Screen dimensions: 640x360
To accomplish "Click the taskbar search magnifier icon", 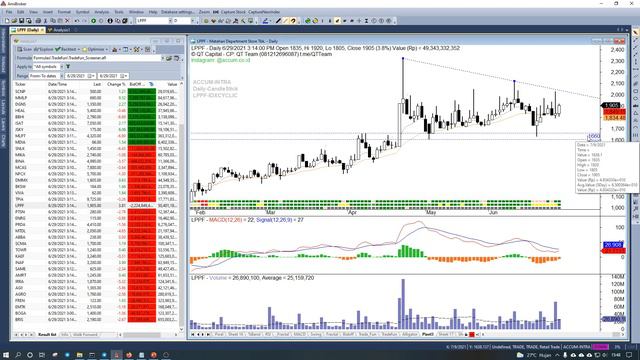I will [18, 355].
